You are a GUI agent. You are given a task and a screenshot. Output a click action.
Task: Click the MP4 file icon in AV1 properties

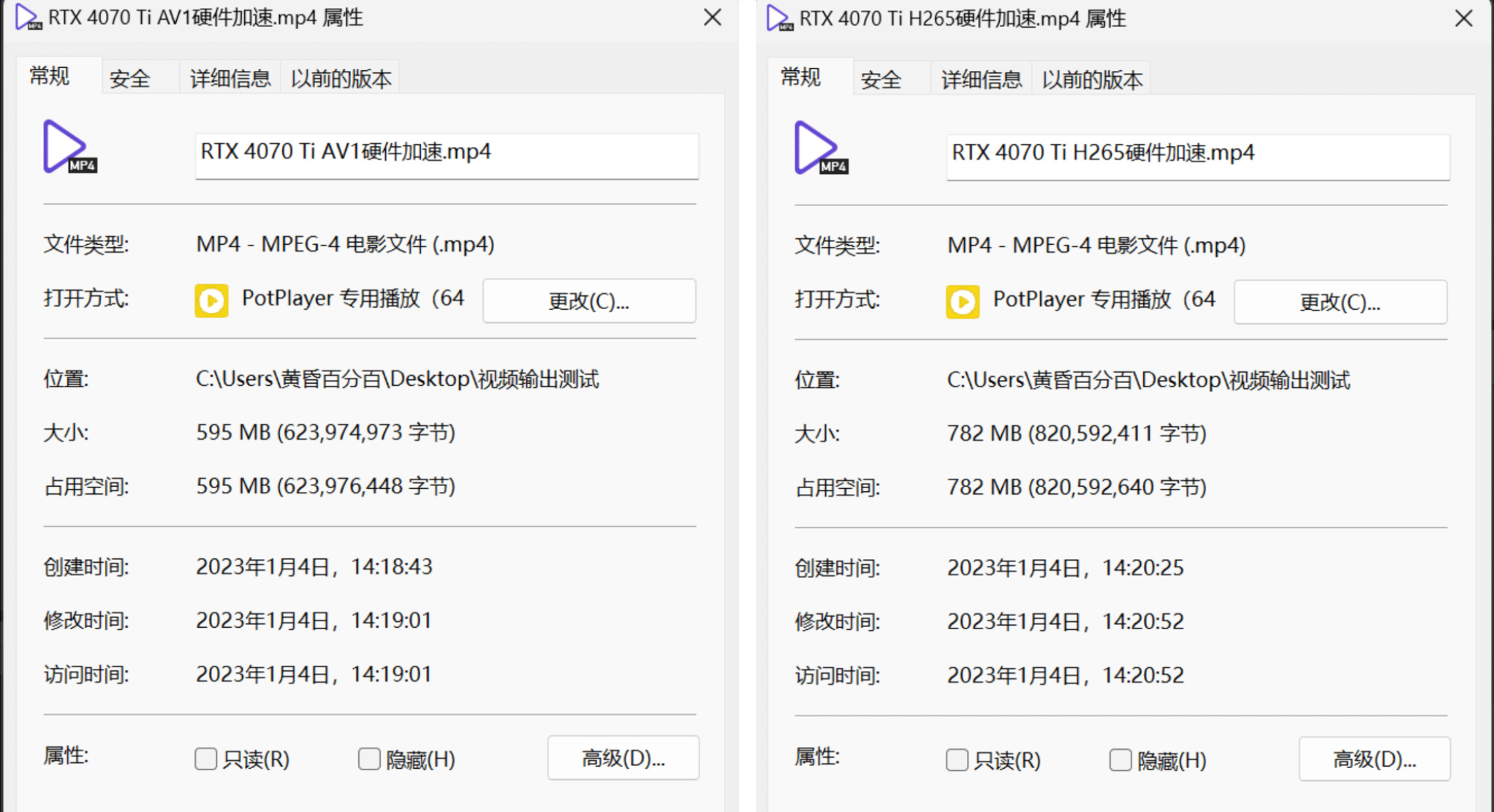69,148
